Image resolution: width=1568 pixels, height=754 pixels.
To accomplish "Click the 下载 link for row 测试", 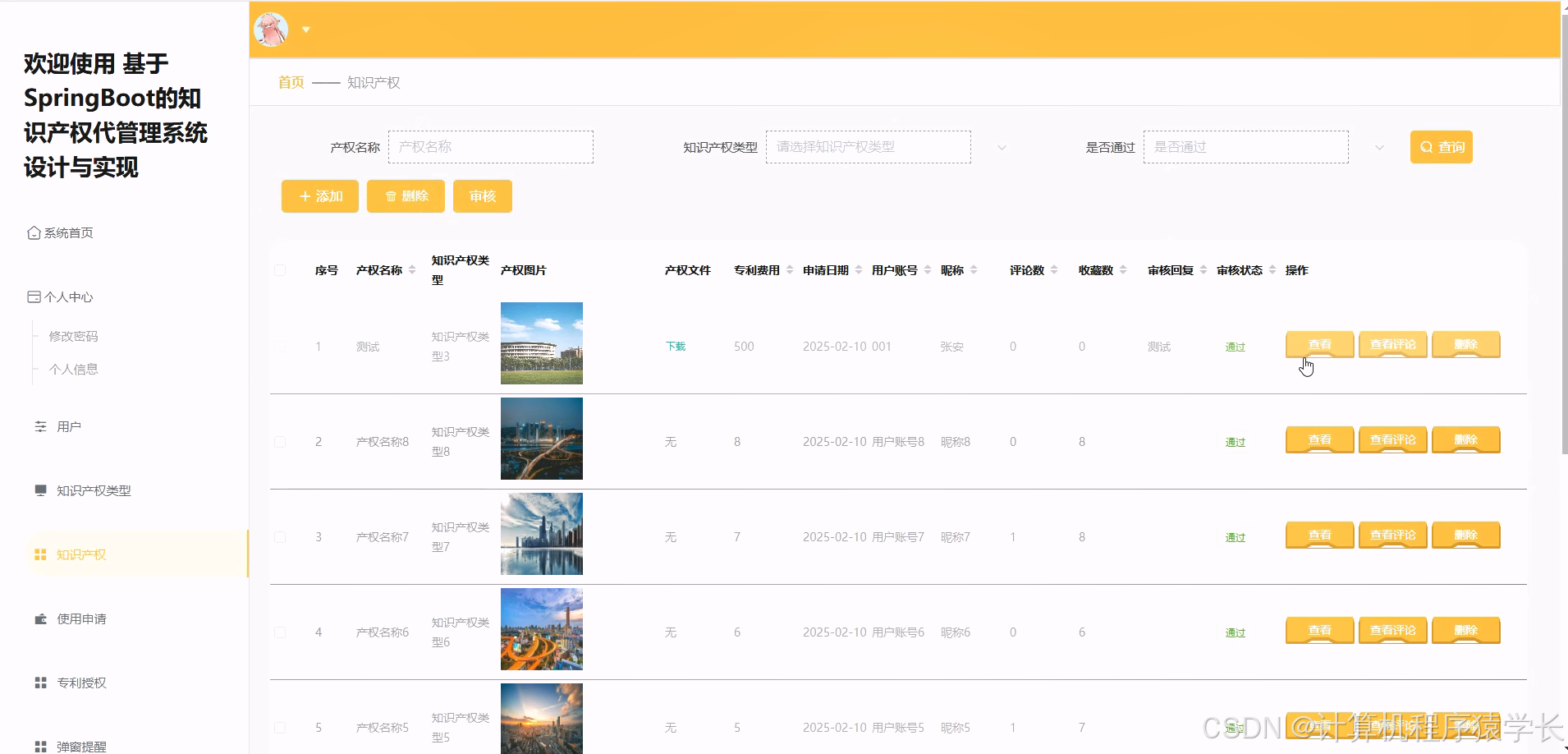I will [675, 346].
